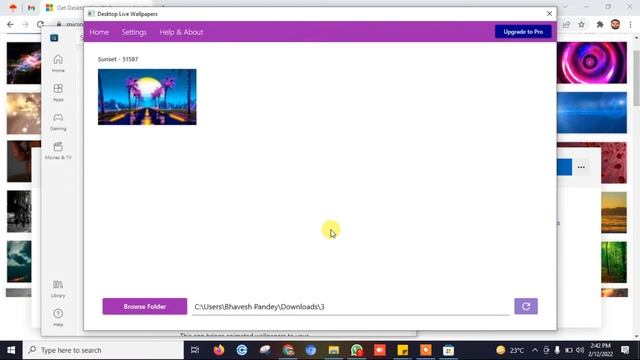Open Gaming in Microsoft Store sidebar

(x=58, y=122)
